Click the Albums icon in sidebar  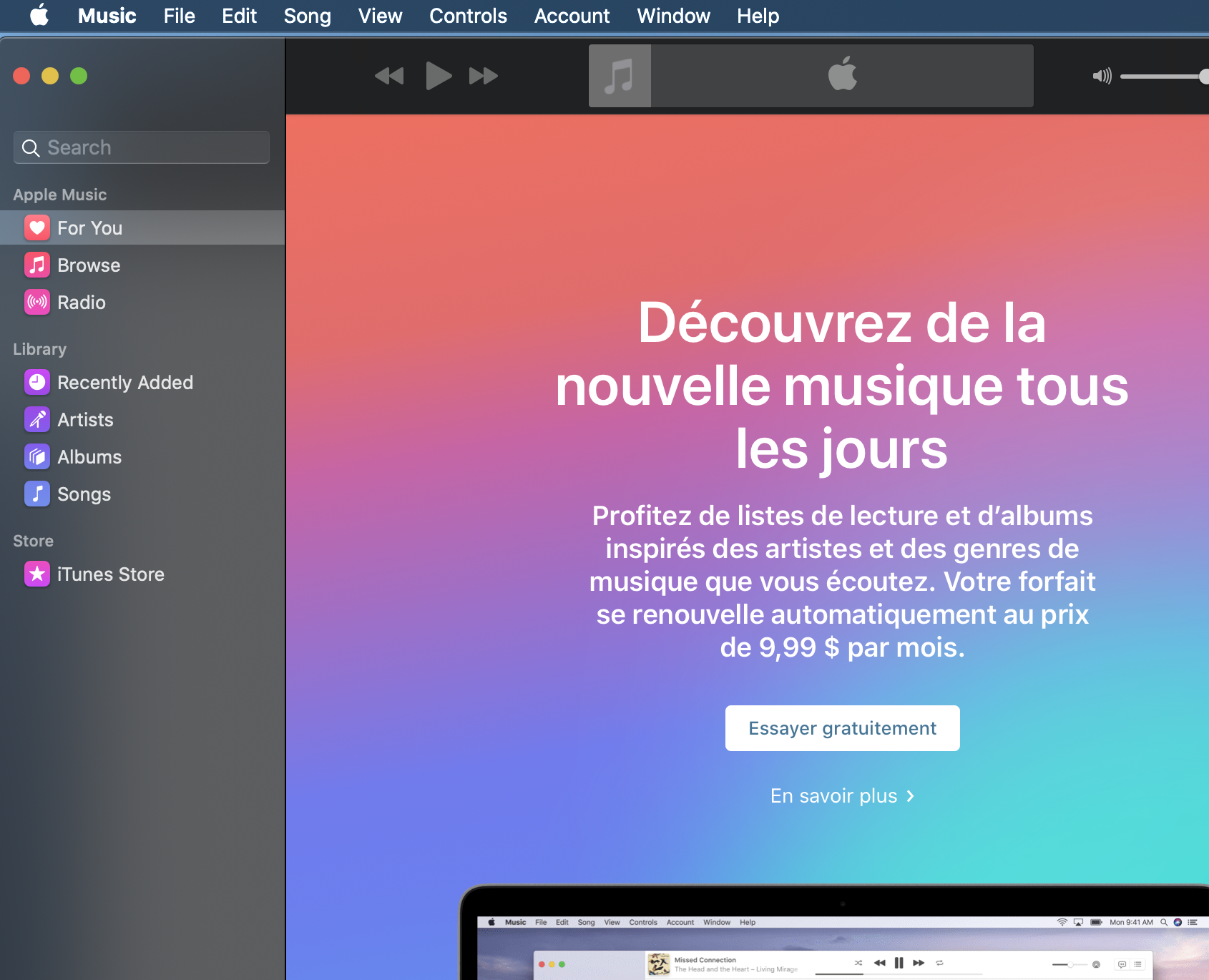point(37,456)
